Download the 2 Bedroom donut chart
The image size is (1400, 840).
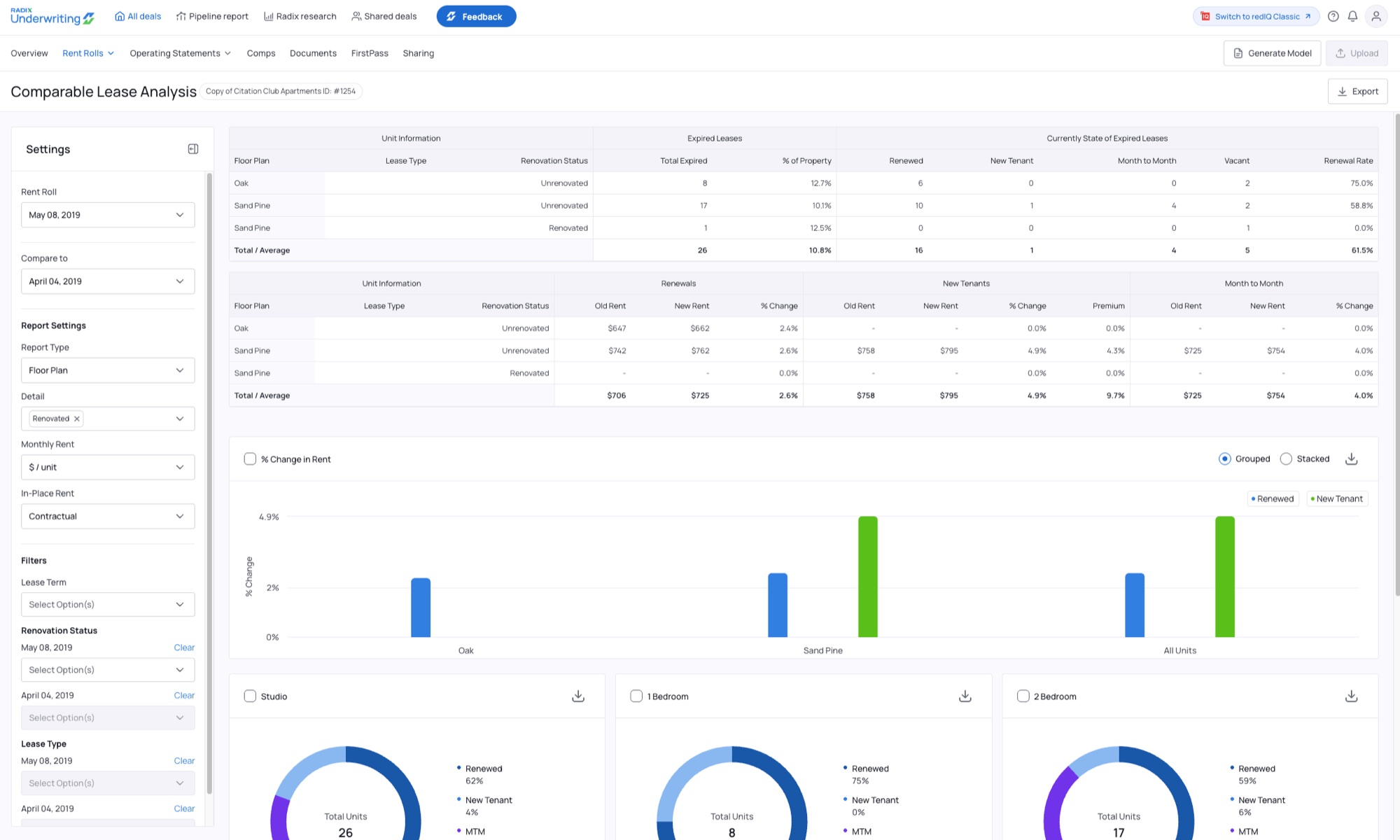pyautogui.click(x=1352, y=696)
